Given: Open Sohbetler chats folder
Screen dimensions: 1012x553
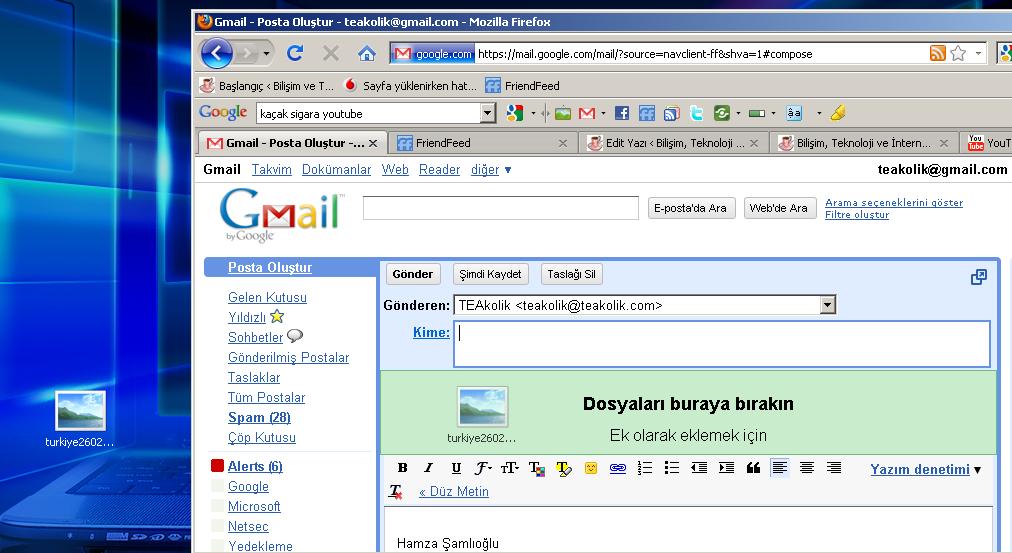Looking at the screenshot, I should (256, 337).
